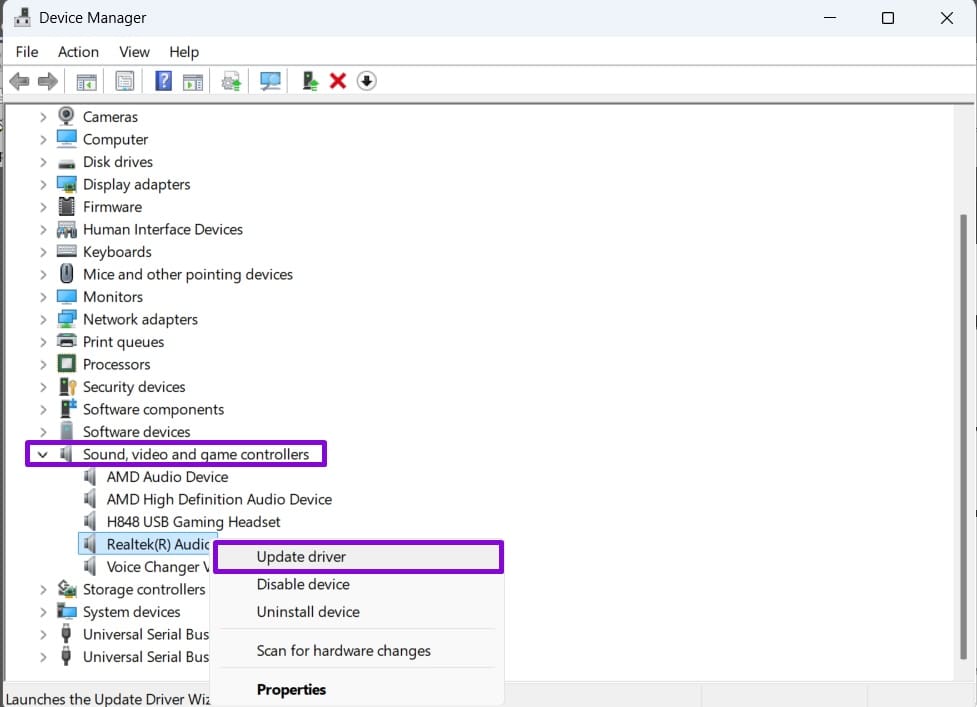Choose Scan for hardware changes in context menu

pos(358,650)
